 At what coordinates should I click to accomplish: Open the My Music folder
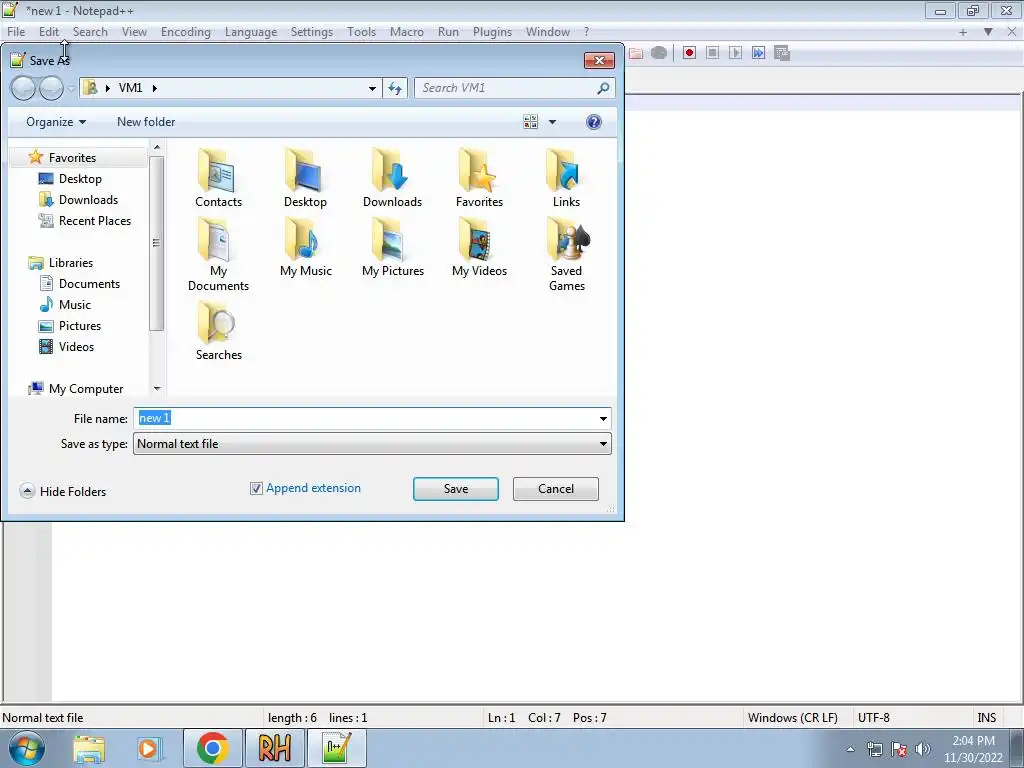point(306,247)
